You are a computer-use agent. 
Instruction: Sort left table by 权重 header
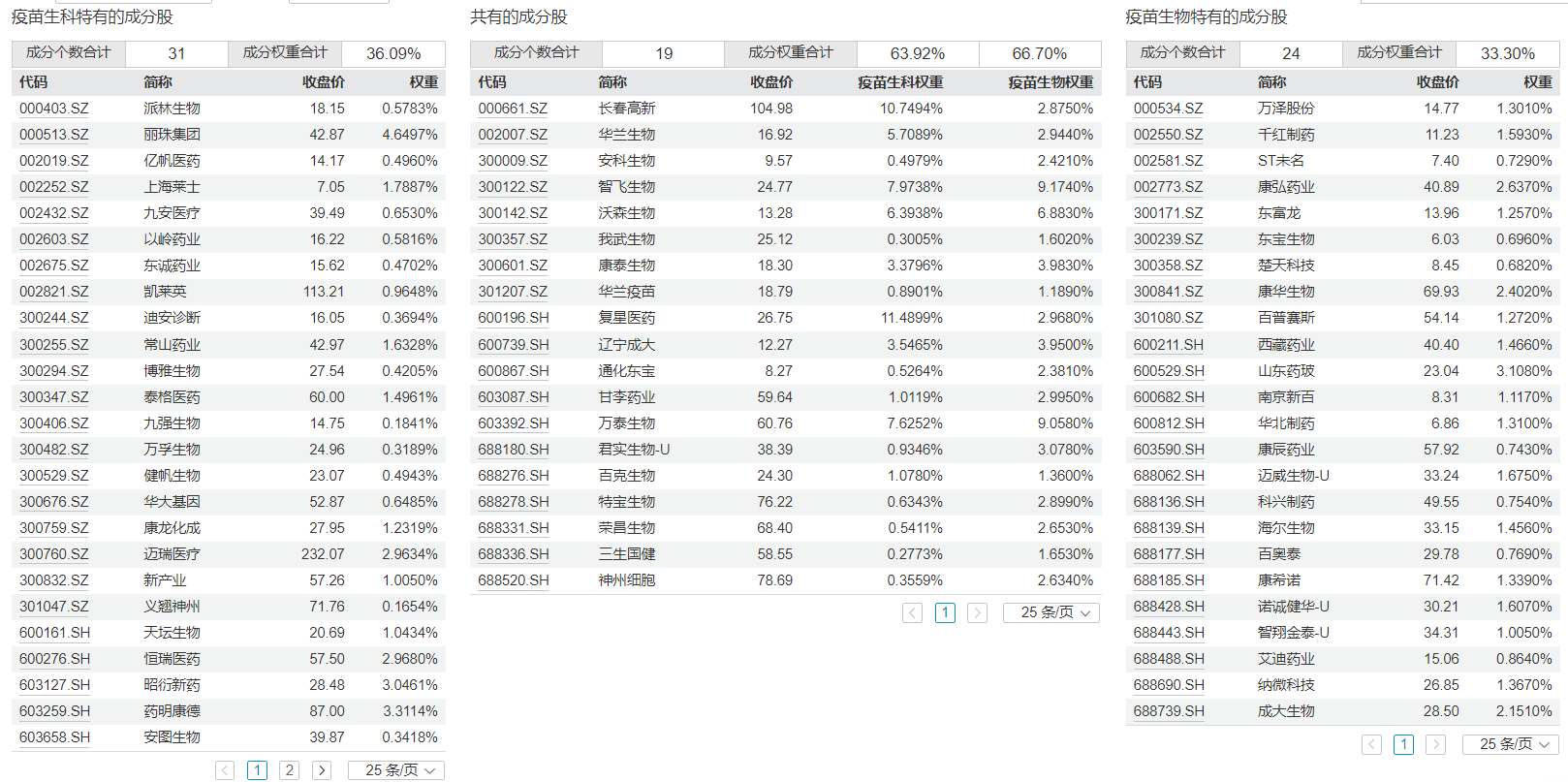423,82
